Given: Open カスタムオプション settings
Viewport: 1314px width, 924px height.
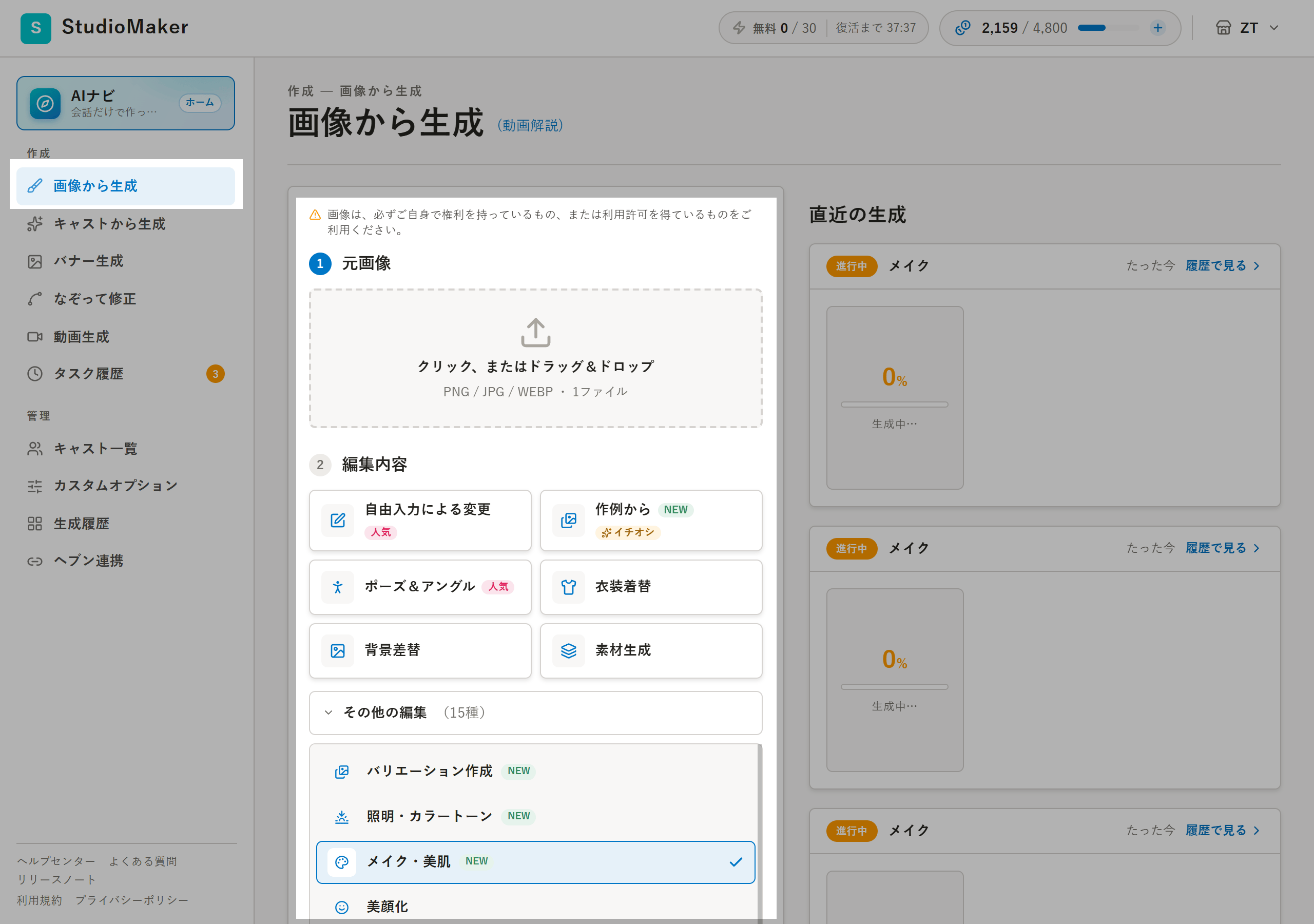Looking at the screenshot, I should 125,486.
